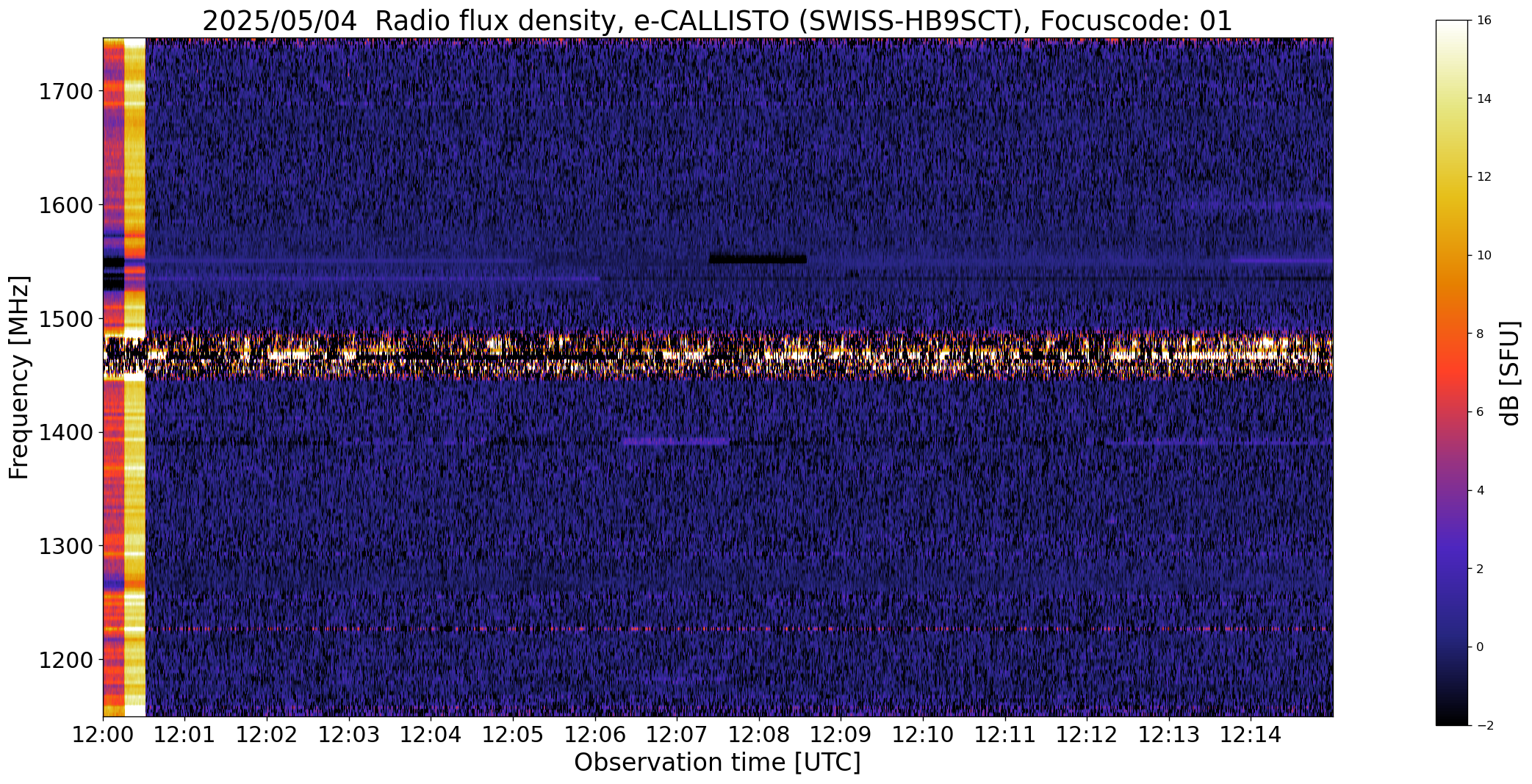Screen dimensions: 1532x784
Task: Click the 1300 frequency tick label
Action: pos(65,546)
